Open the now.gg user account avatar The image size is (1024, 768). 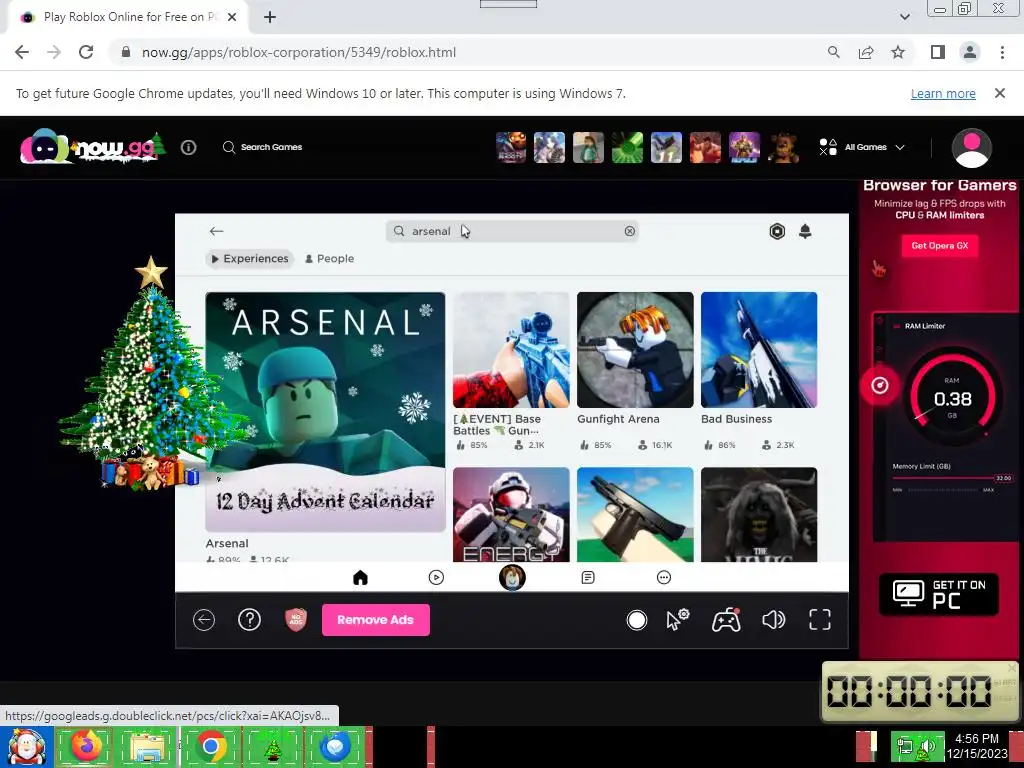(972, 148)
